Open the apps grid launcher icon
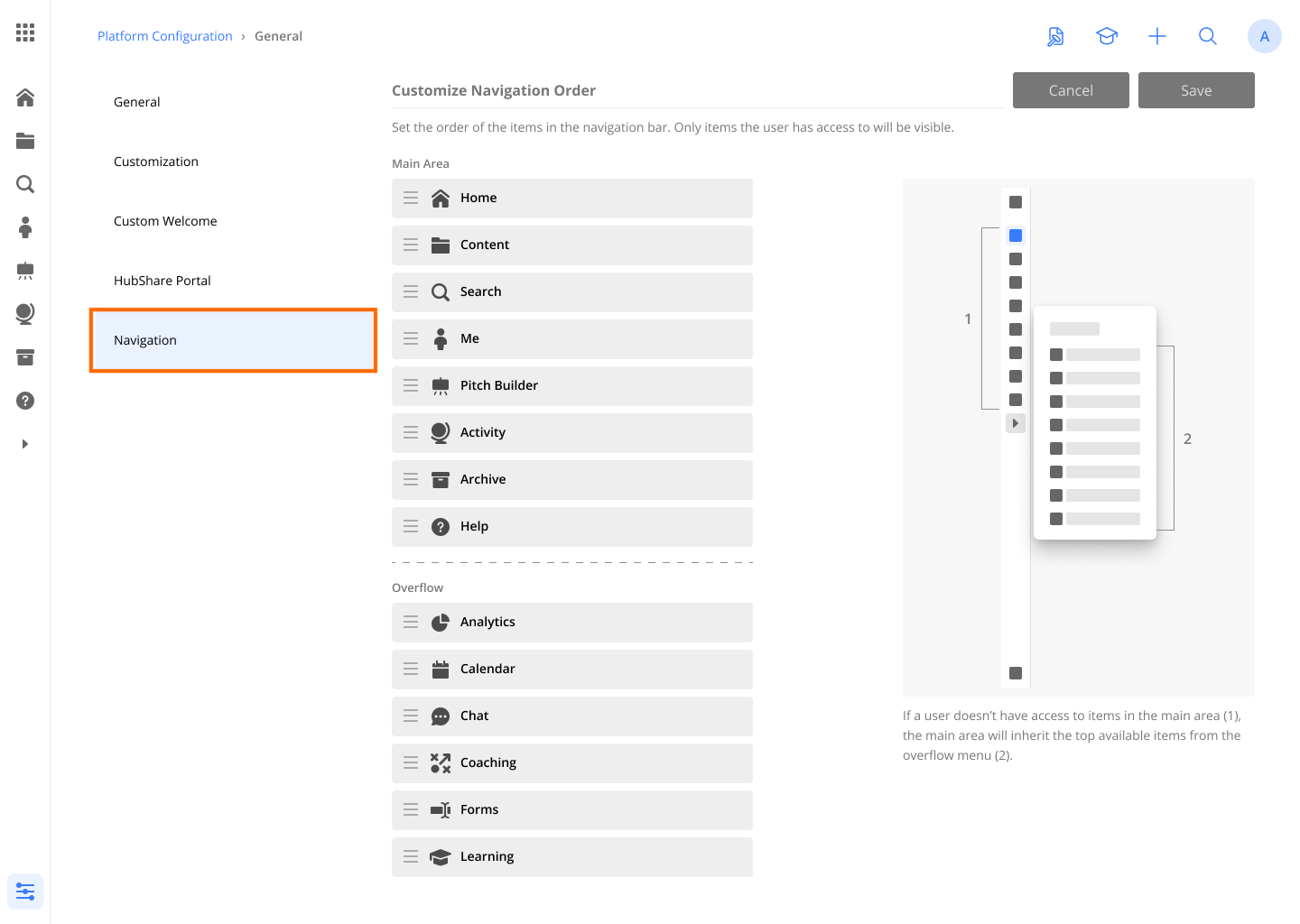The image size is (1300, 924). 25,33
